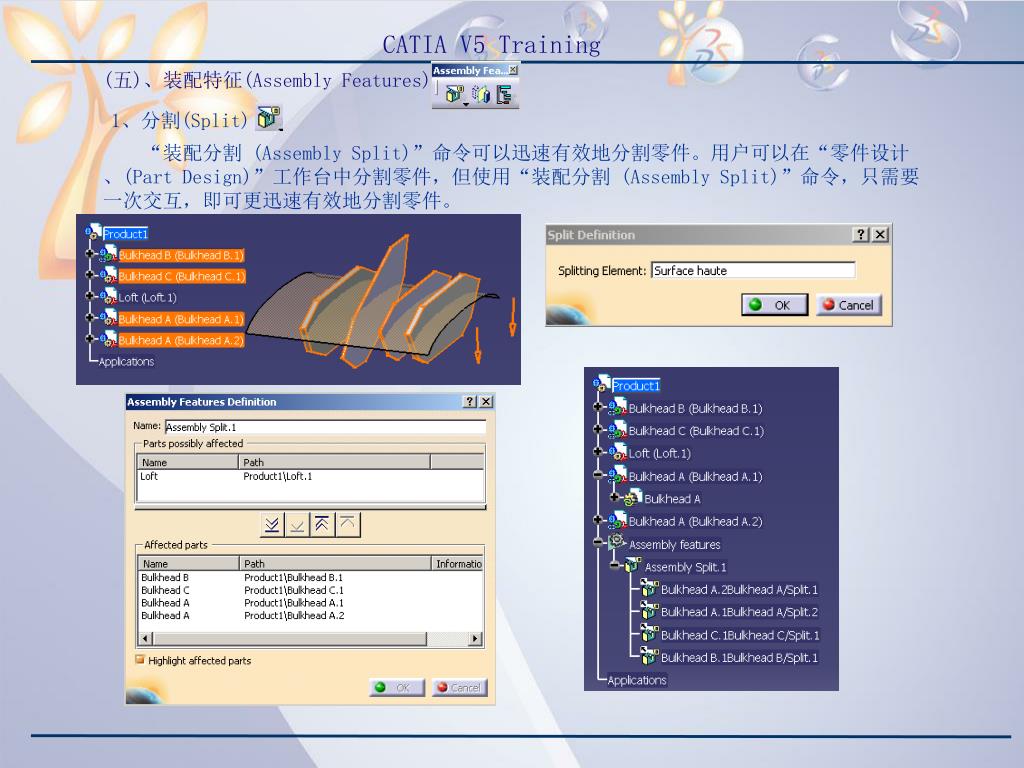Open help in Split Definition dialog
This screenshot has height=768, width=1024.
click(x=861, y=234)
